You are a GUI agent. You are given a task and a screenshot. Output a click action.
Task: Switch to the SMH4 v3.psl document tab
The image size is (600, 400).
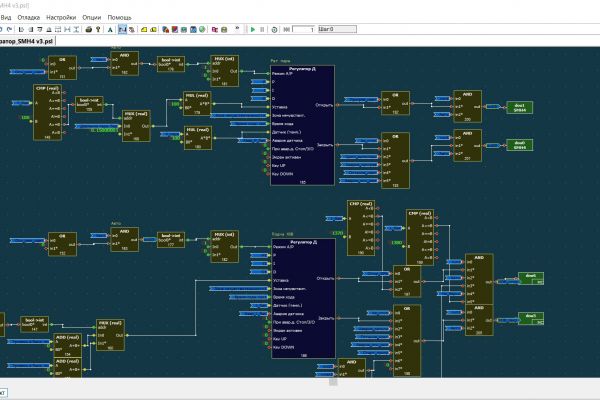pos(30,43)
